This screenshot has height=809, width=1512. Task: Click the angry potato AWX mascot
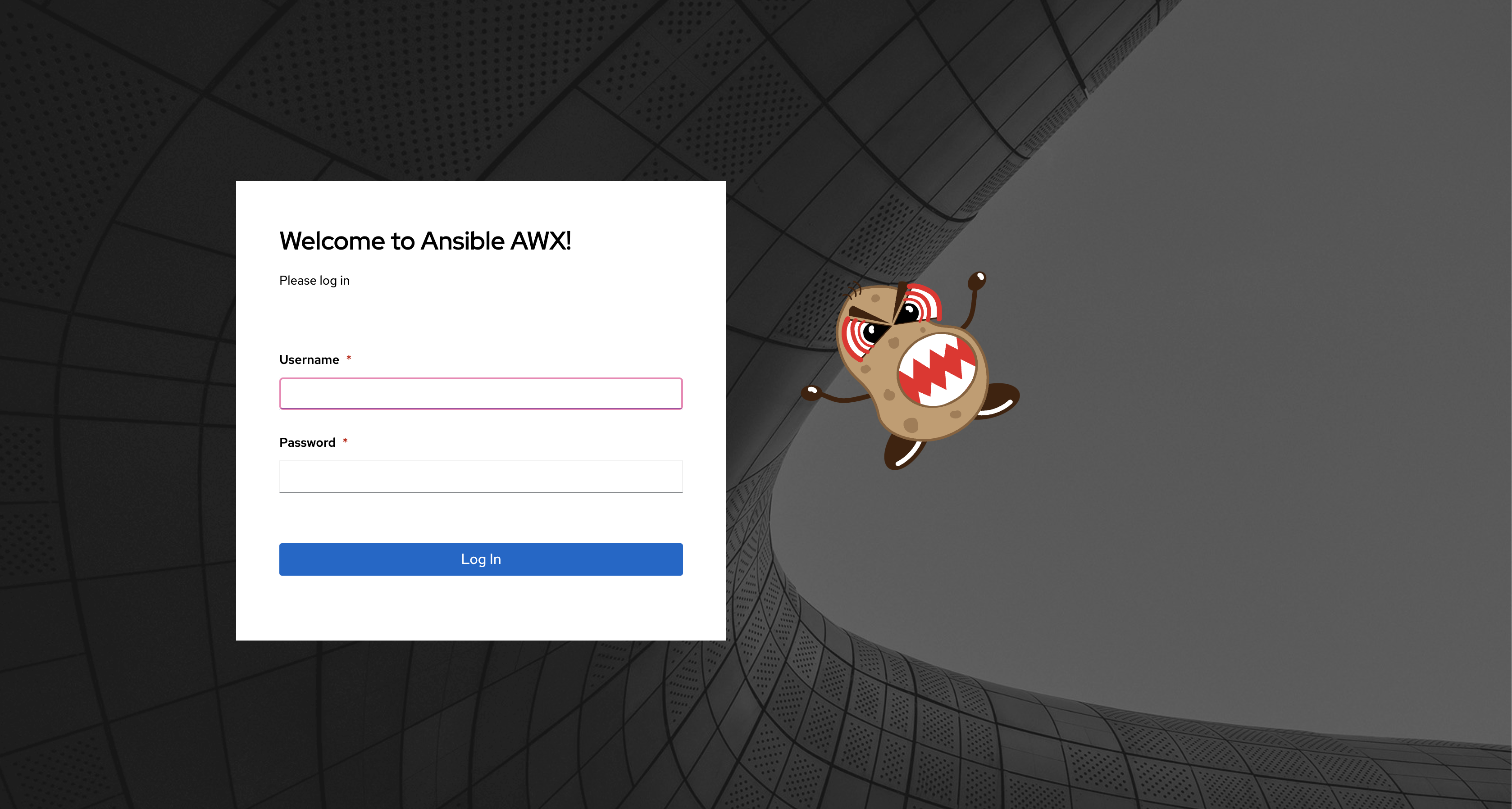[x=910, y=370]
